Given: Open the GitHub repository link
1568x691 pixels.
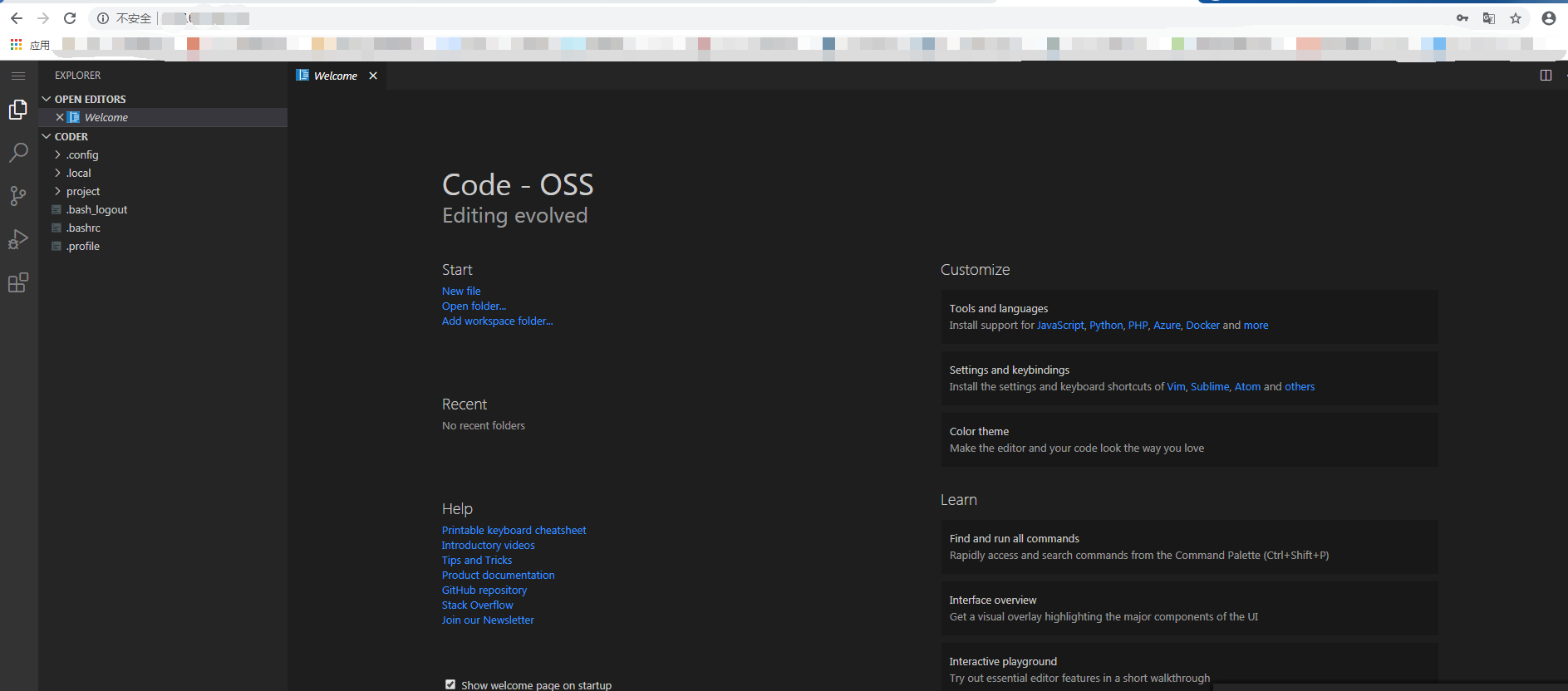Looking at the screenshot, I should [x=484, y=591].
